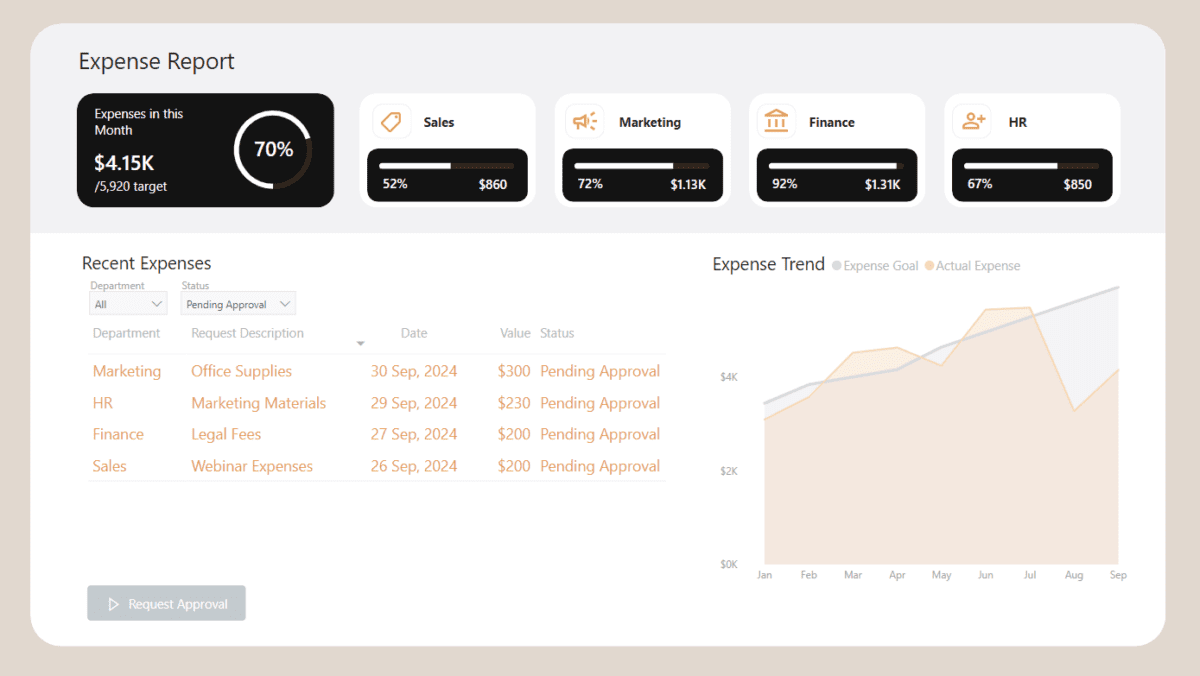Screen dimensions: 1200x676
Task: Open the Status filter dropdown
Action: point(237,303)
